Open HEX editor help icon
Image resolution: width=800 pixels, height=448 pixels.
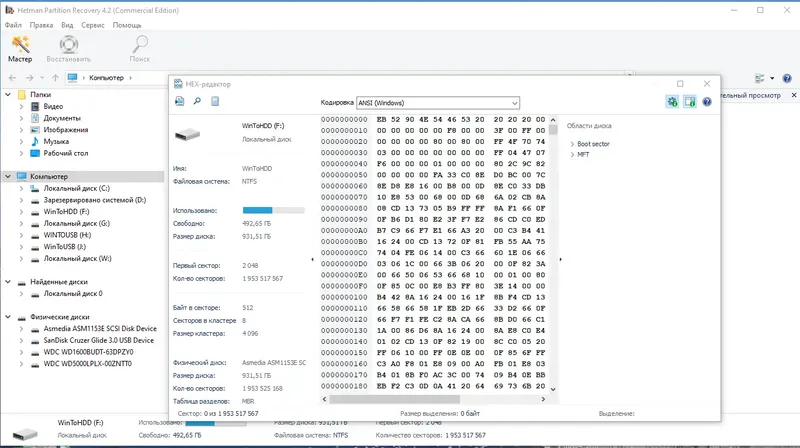[x=707, y=102]
